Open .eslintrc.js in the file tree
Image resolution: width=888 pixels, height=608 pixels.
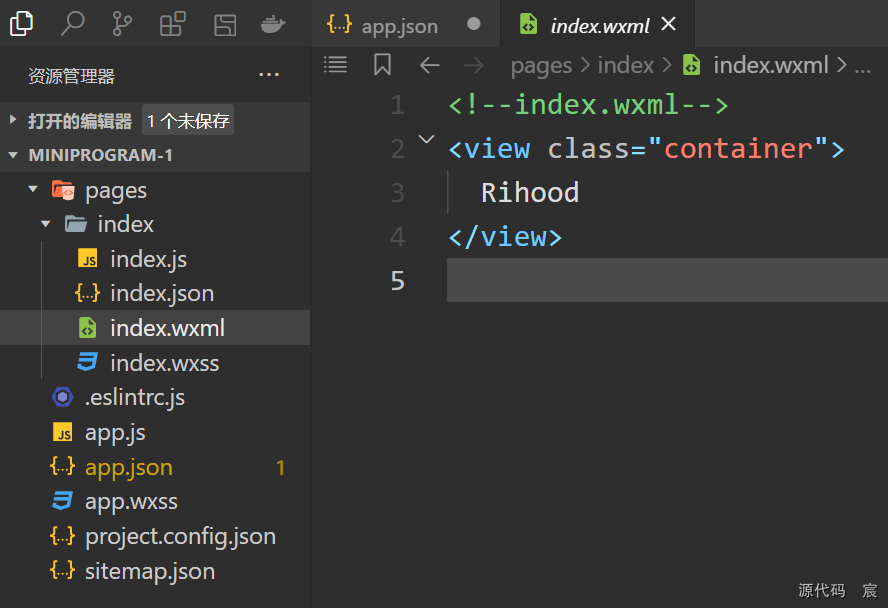click(x=155, y=397)
